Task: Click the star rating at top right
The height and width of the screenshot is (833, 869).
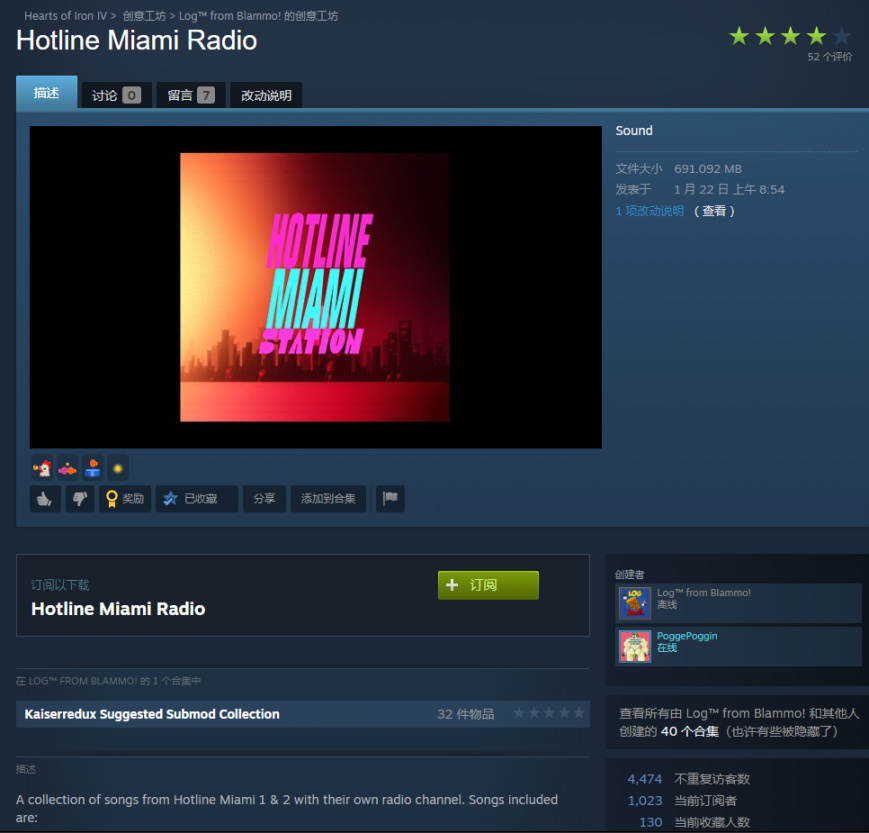Action: pos(790,36)
